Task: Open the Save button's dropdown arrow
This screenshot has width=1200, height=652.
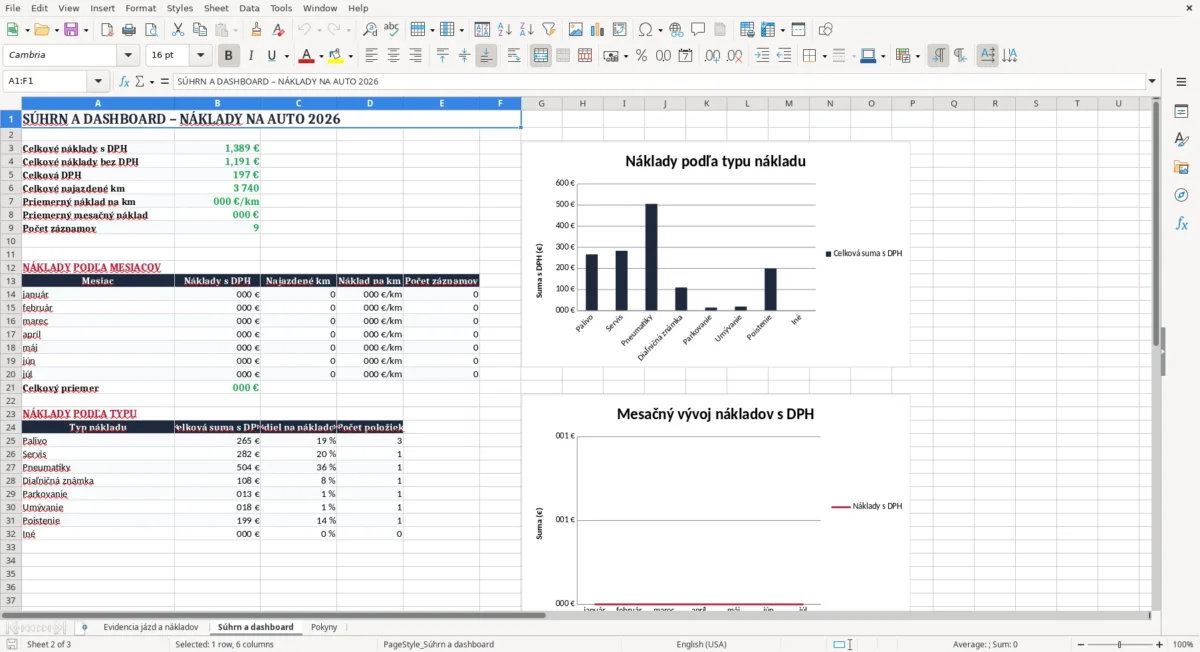Action: click(86, 30)
